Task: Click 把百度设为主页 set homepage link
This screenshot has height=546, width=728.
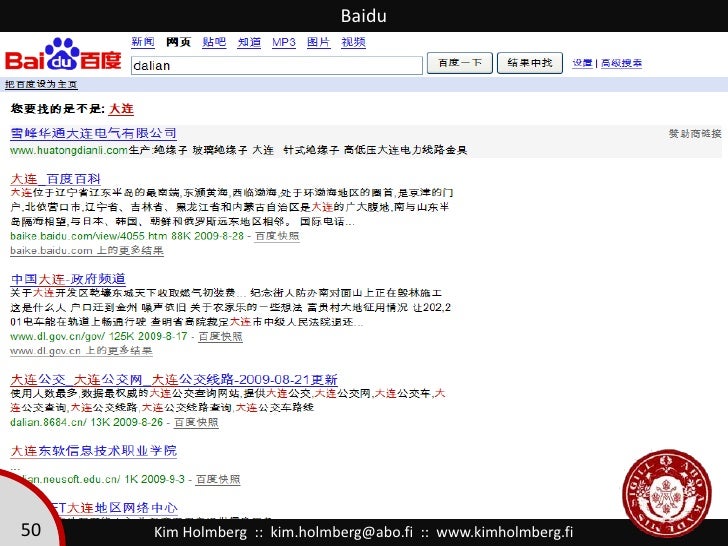Action: coord(41,84)
